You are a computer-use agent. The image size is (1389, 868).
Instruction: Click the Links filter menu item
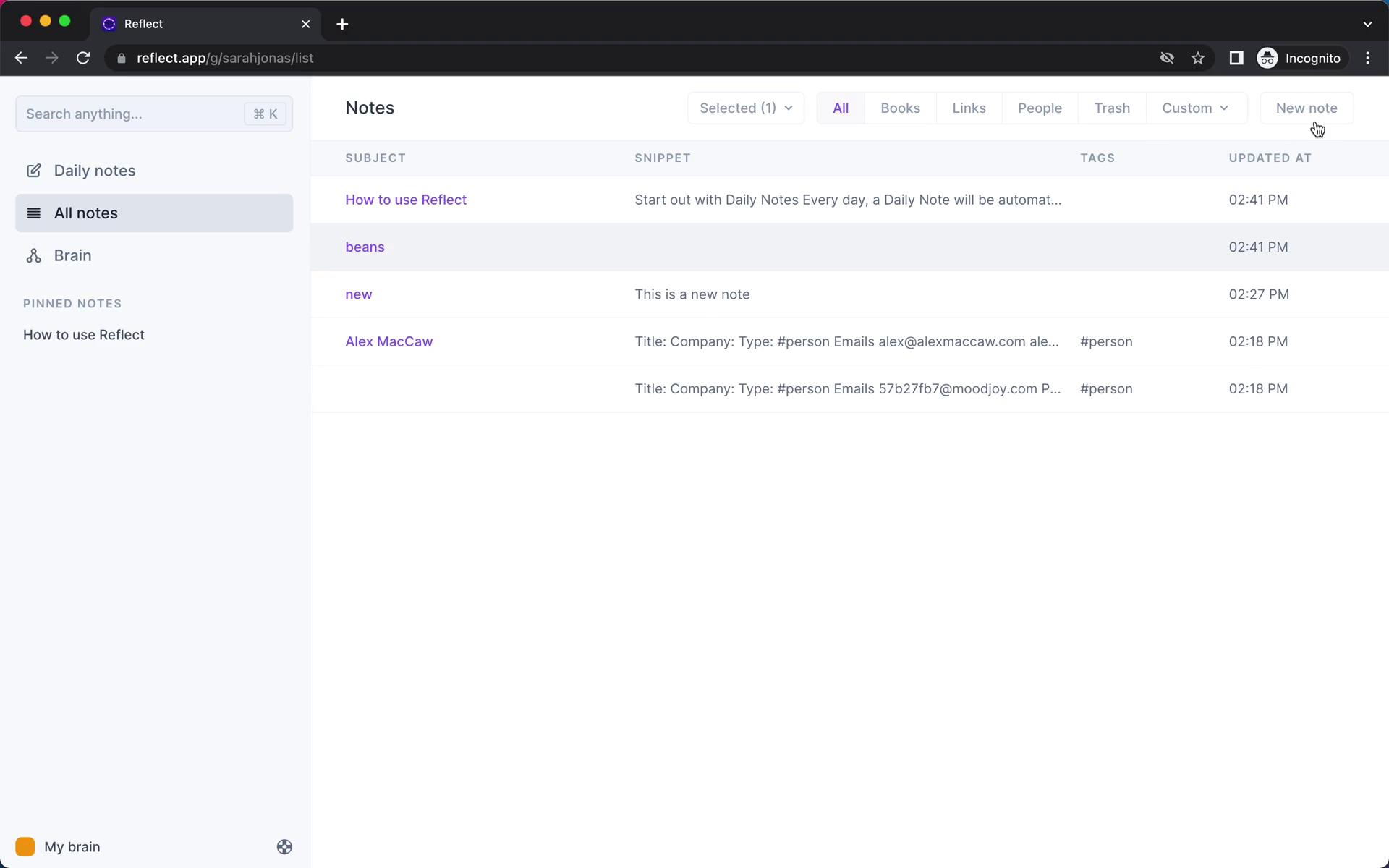point(969,108)
